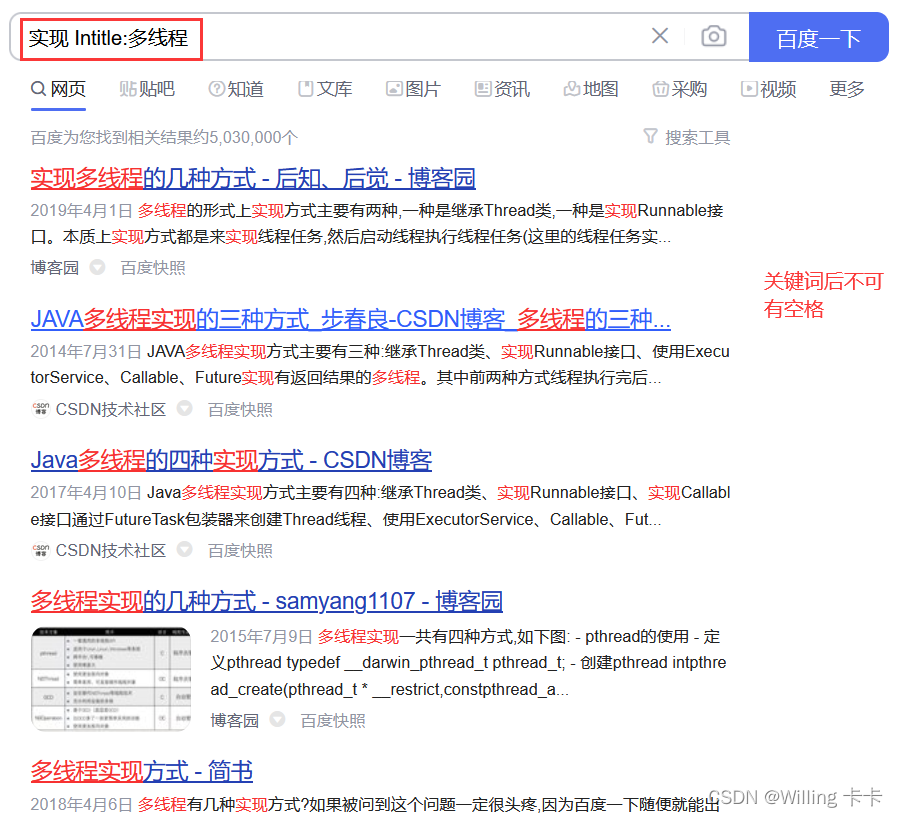Click the date 2018年4月6日 in fifth snippet

click(81, 804)
